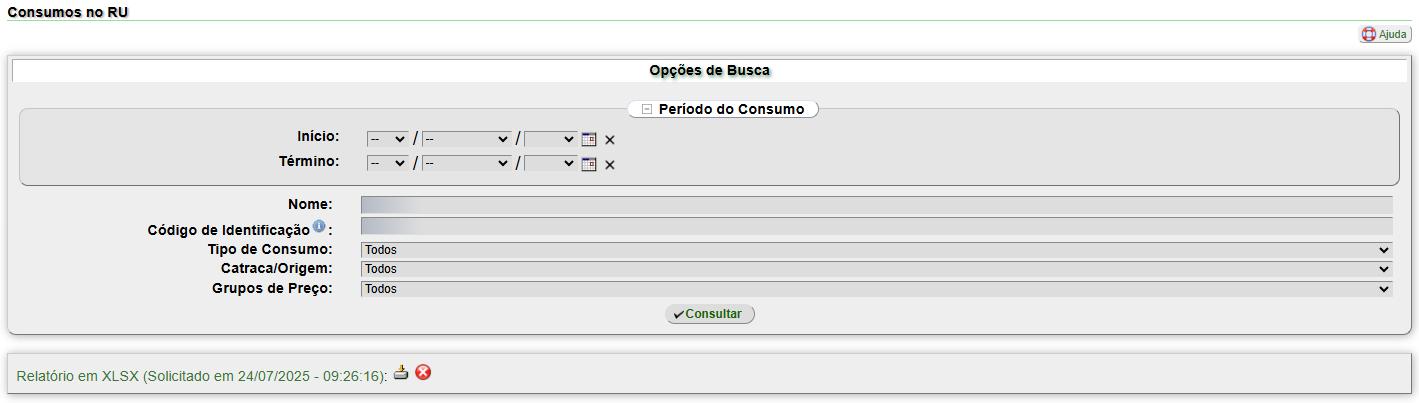Expand the Tipo de Consumo dropdown
The image size is (1419, 403).
(x=876, y=250)
